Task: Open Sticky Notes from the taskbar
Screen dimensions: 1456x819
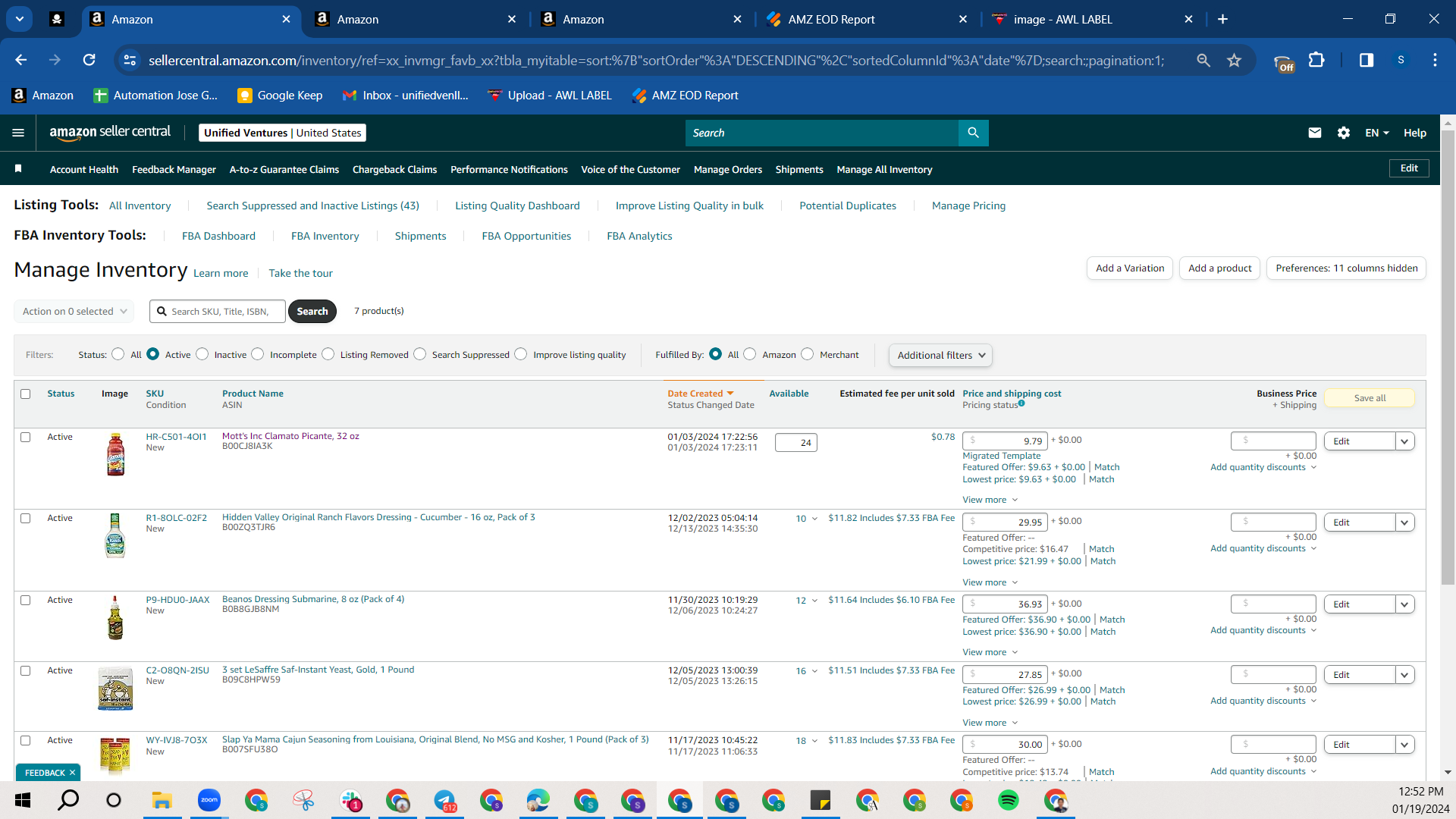Action: click(821, 800)
